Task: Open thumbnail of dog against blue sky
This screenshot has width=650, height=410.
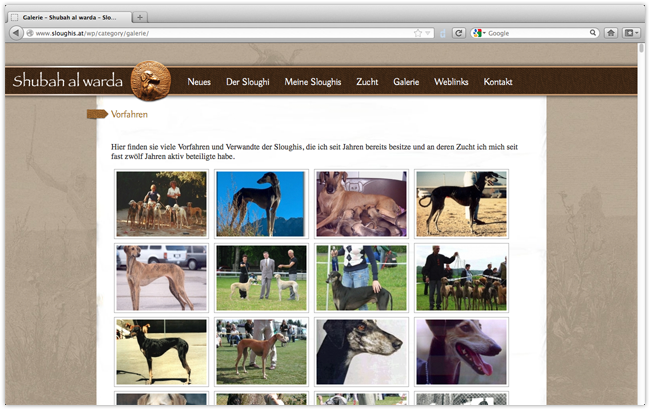Action: click(x=261, y=204)
